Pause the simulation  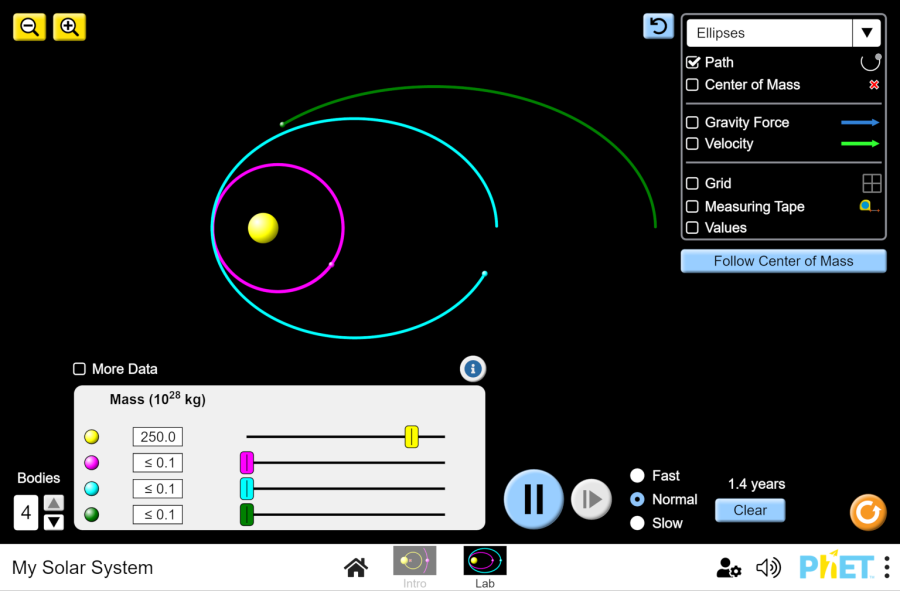pos(534,499)
